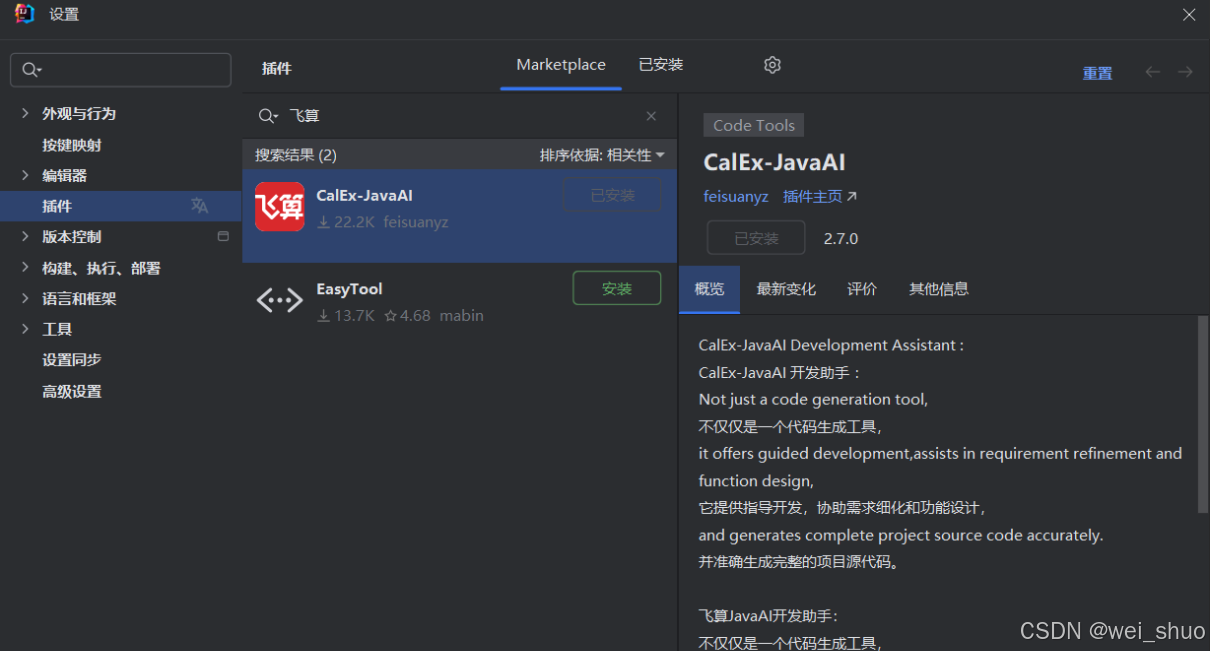Clear the plugin search with X icon
The image size is (1210, 651).
click(x=651, y=116)
